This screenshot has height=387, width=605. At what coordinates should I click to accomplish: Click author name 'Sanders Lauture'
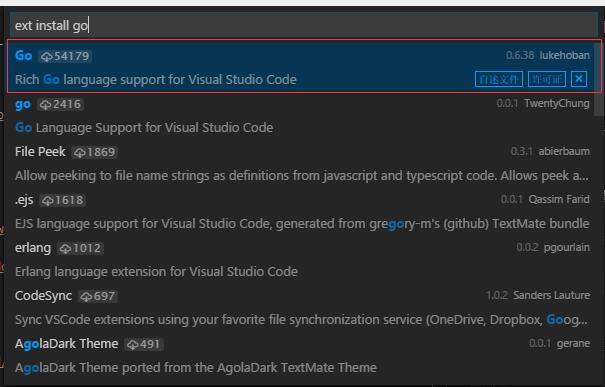pyautogui.click(x=551, y=295)
